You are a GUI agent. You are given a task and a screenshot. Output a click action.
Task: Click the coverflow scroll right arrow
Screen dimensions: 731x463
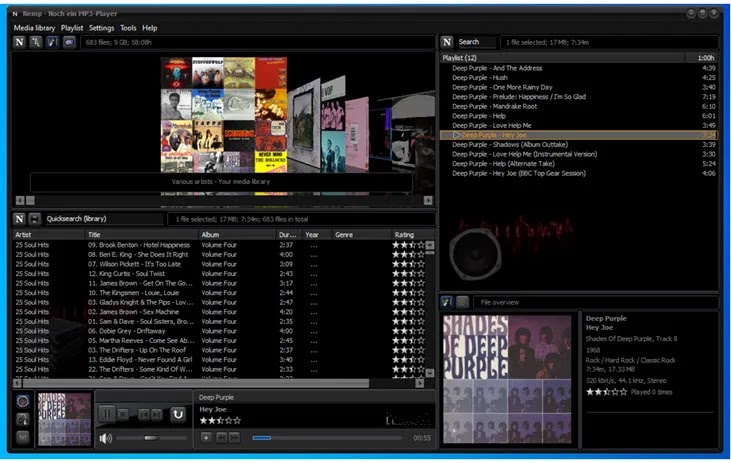tap(428, 200)
